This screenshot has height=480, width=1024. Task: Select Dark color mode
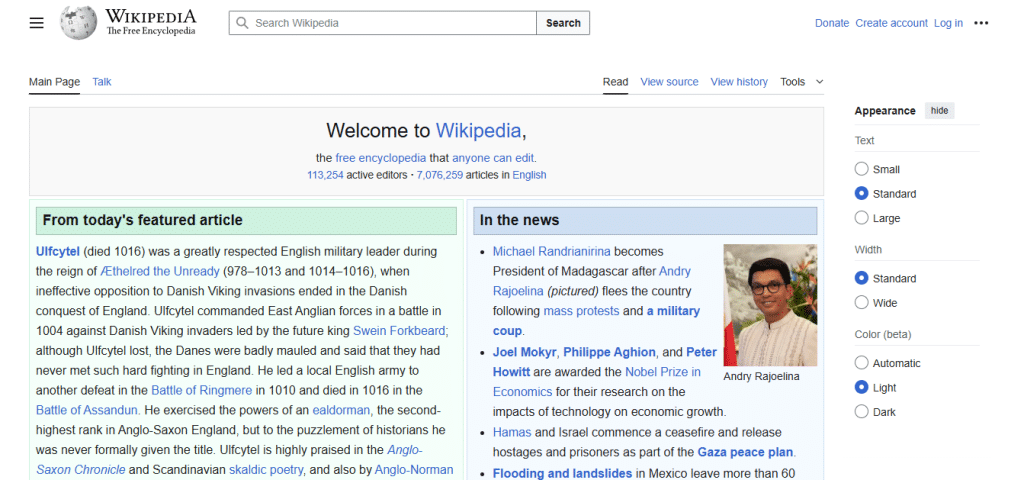click(861, 411)
